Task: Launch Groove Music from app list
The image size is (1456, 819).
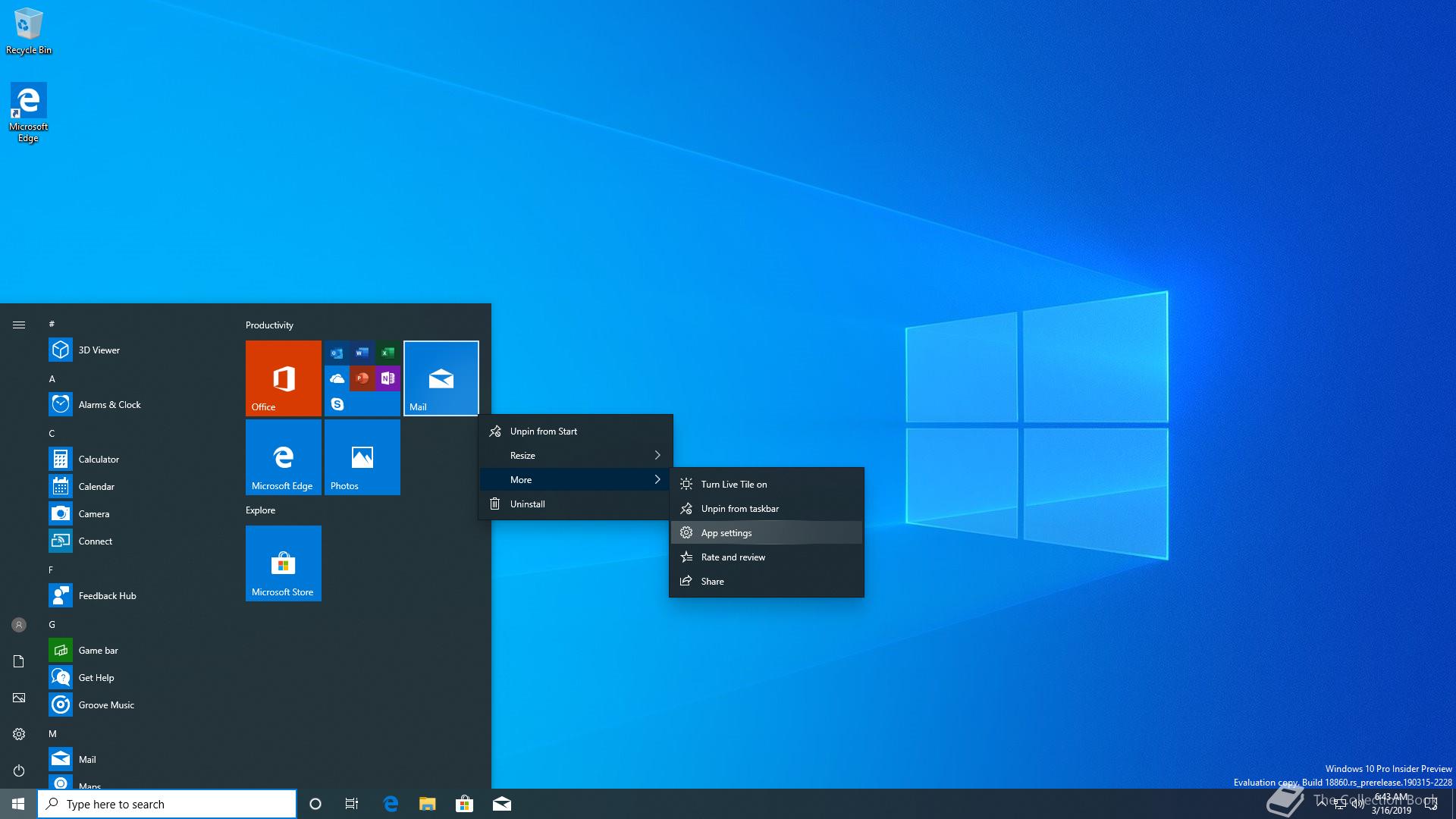Action: [106, 705]
